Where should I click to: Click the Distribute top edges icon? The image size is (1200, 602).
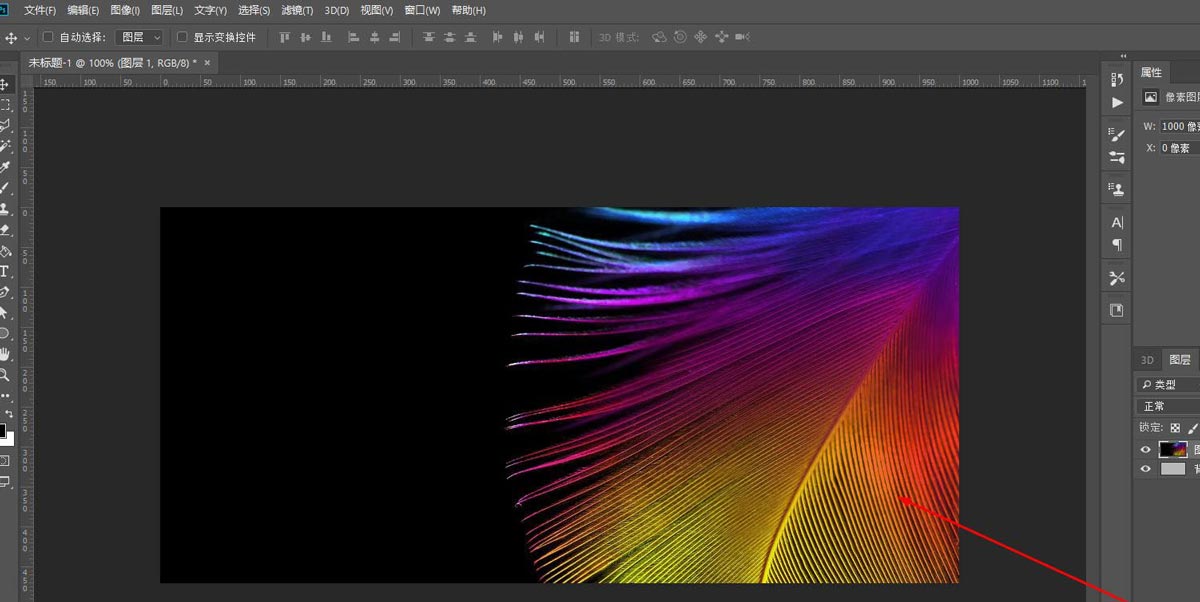(x=429, y=37)
